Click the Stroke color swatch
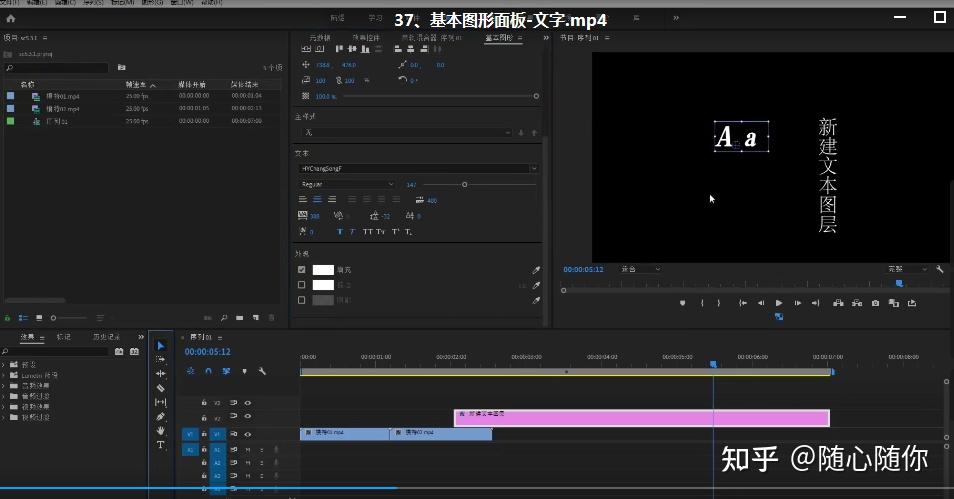The height and width of the screenshot is (499, 954). pos(323,285)
